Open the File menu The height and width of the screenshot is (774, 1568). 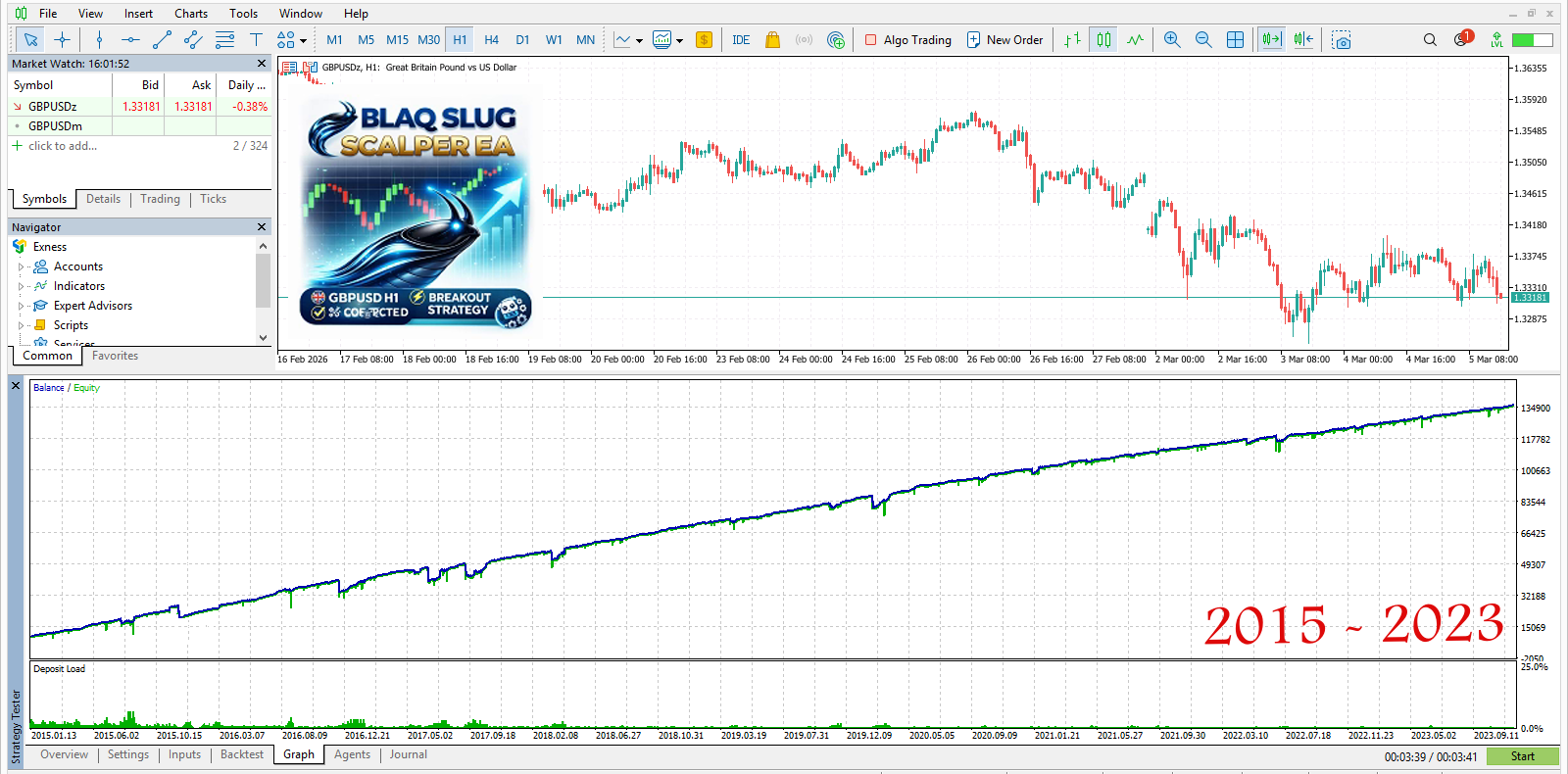[x=48, y=14]
